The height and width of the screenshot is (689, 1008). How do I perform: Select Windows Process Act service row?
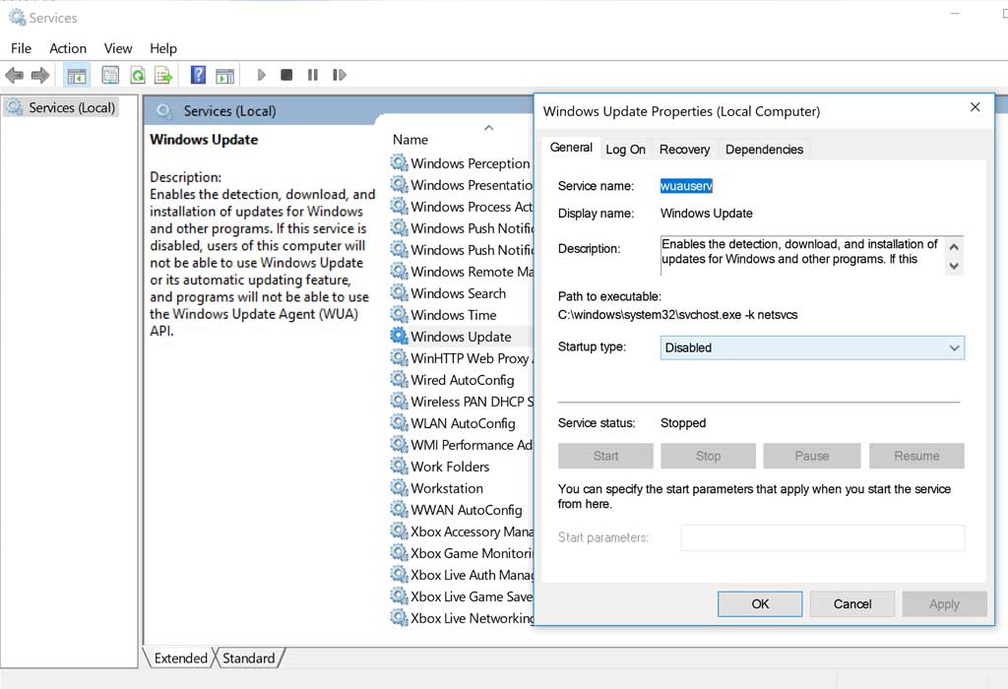pos(462,207)
